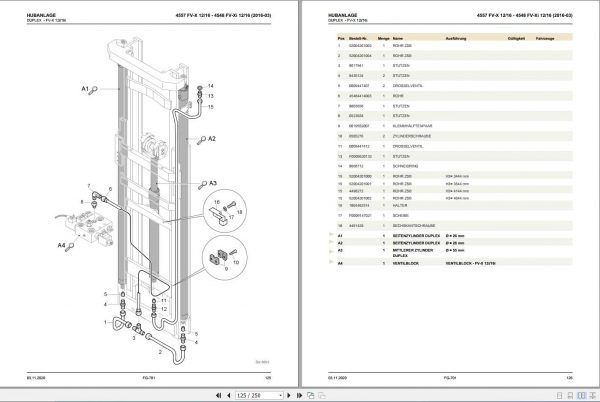Click callout number 10 in detail circle
Image resolution: width=600 pixels, height=402 pixels.
click(x=236, y=262)
